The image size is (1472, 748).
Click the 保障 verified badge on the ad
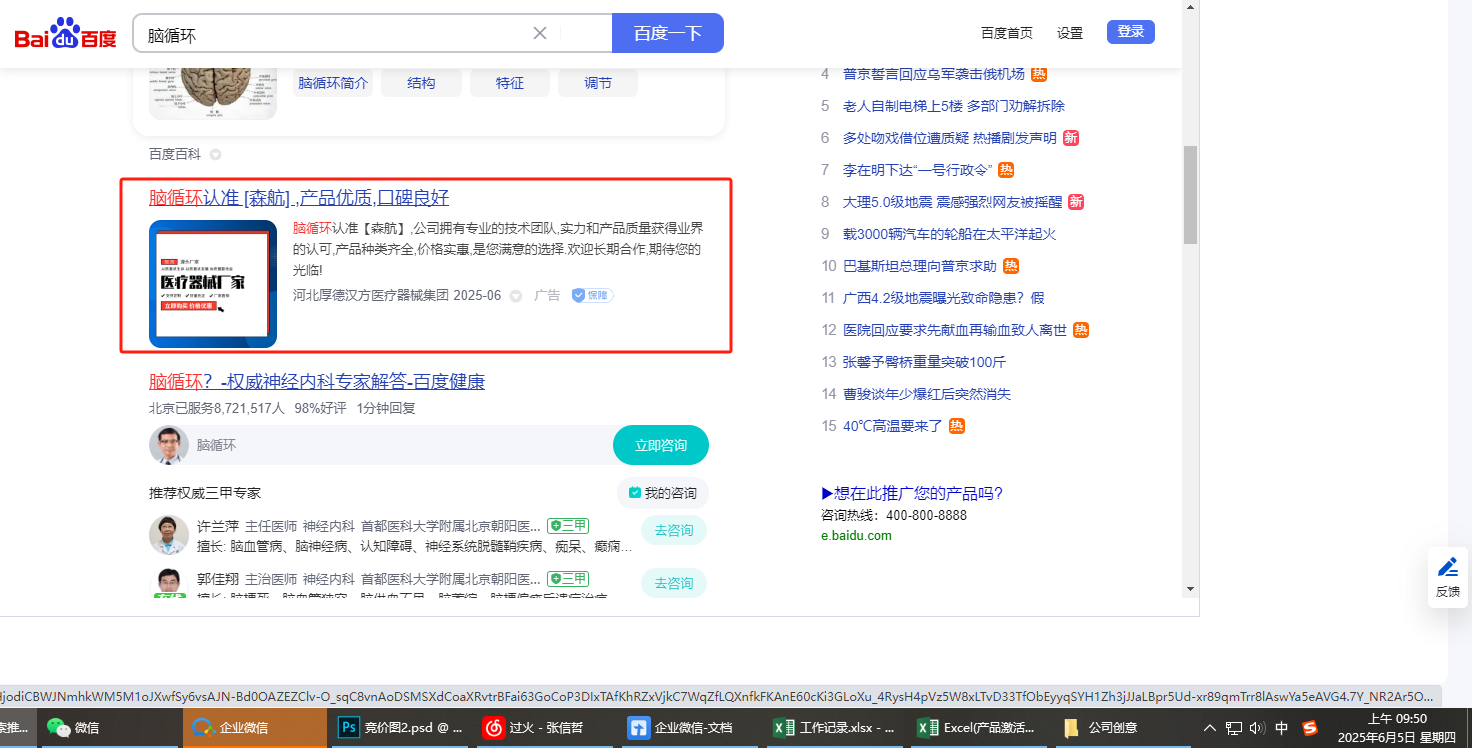coord(592,295)
